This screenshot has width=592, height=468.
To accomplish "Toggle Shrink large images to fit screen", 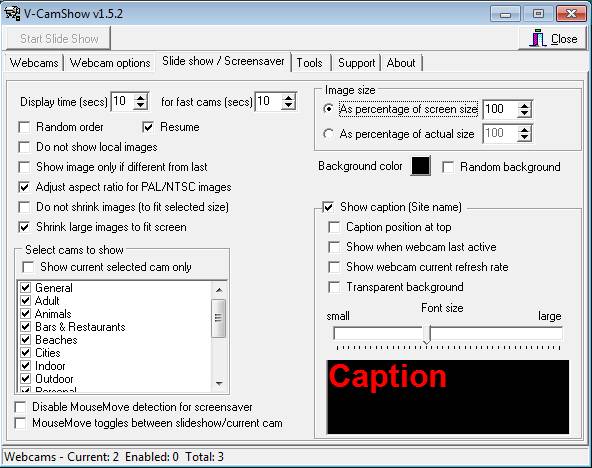I will pyautogui.click(x=24, y=227).
